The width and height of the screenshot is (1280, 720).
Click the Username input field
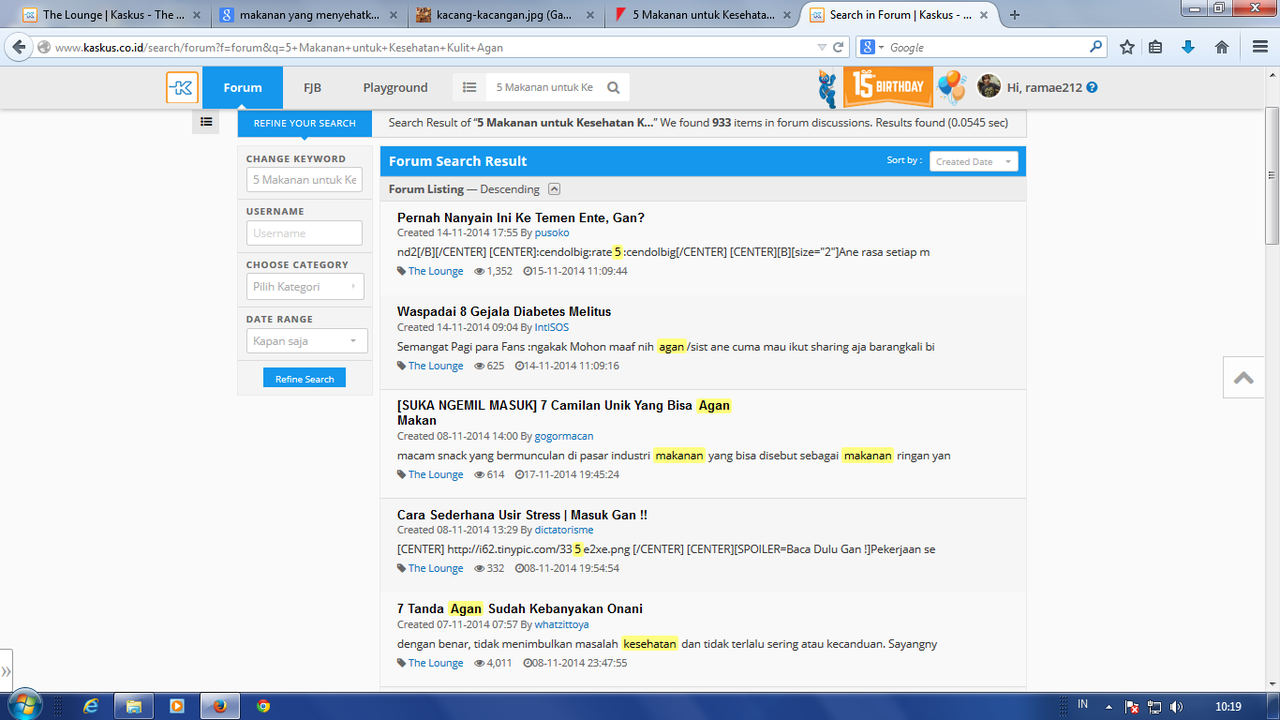(304, 233)
